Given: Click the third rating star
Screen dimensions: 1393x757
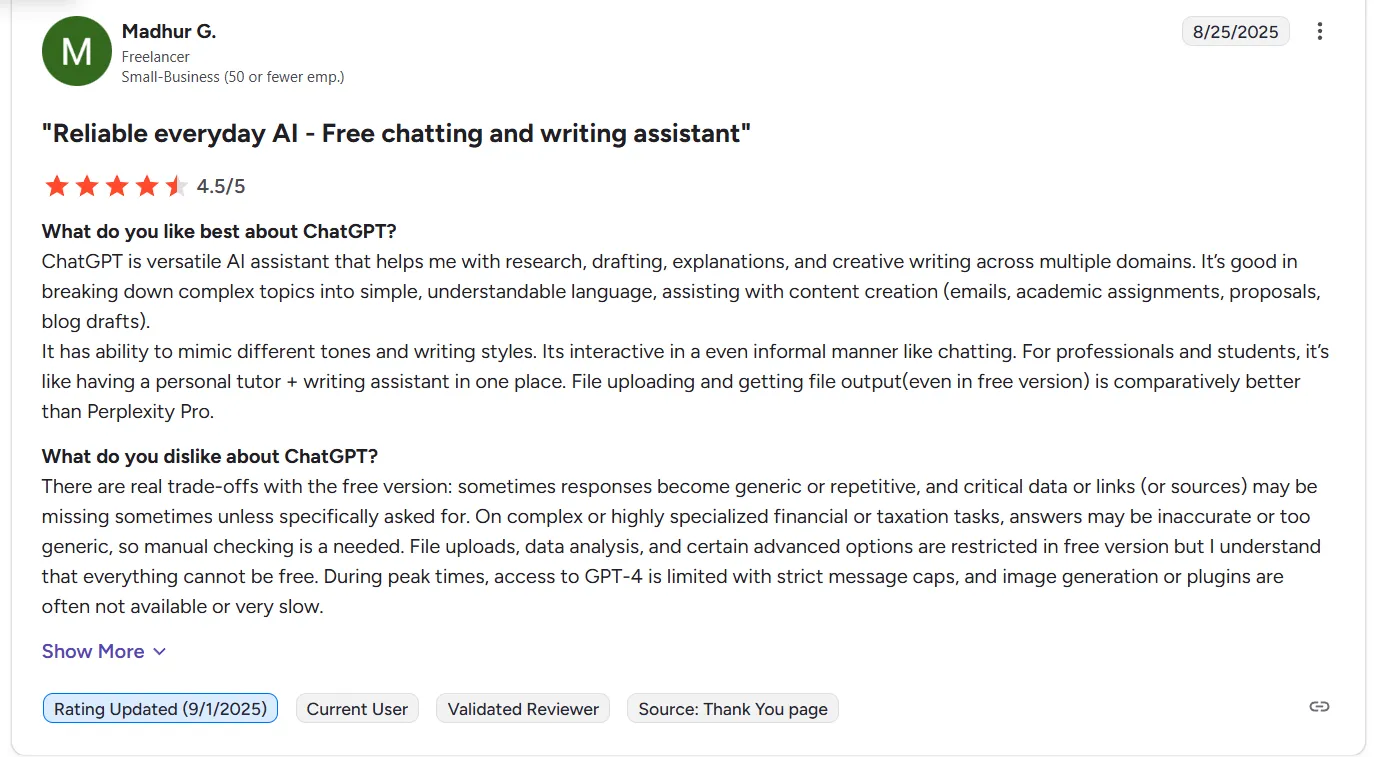Looking at the screenshot, I should [x=117, y=186].
